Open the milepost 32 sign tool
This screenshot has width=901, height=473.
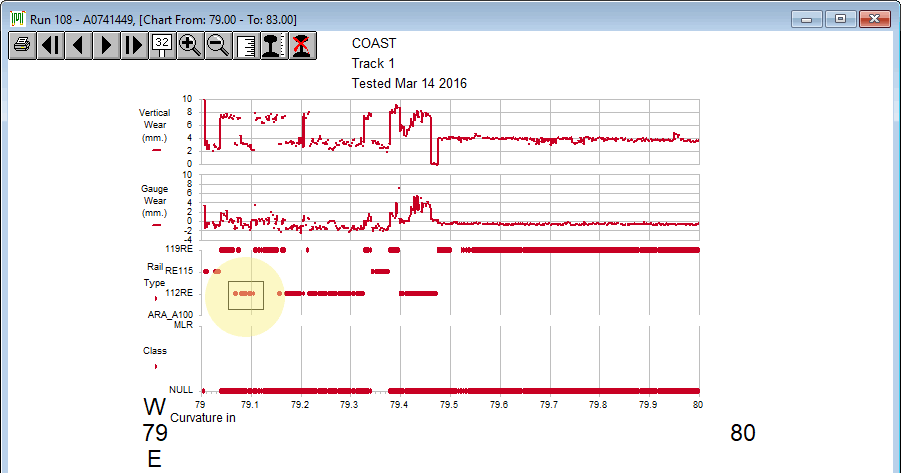click(162, 45)
